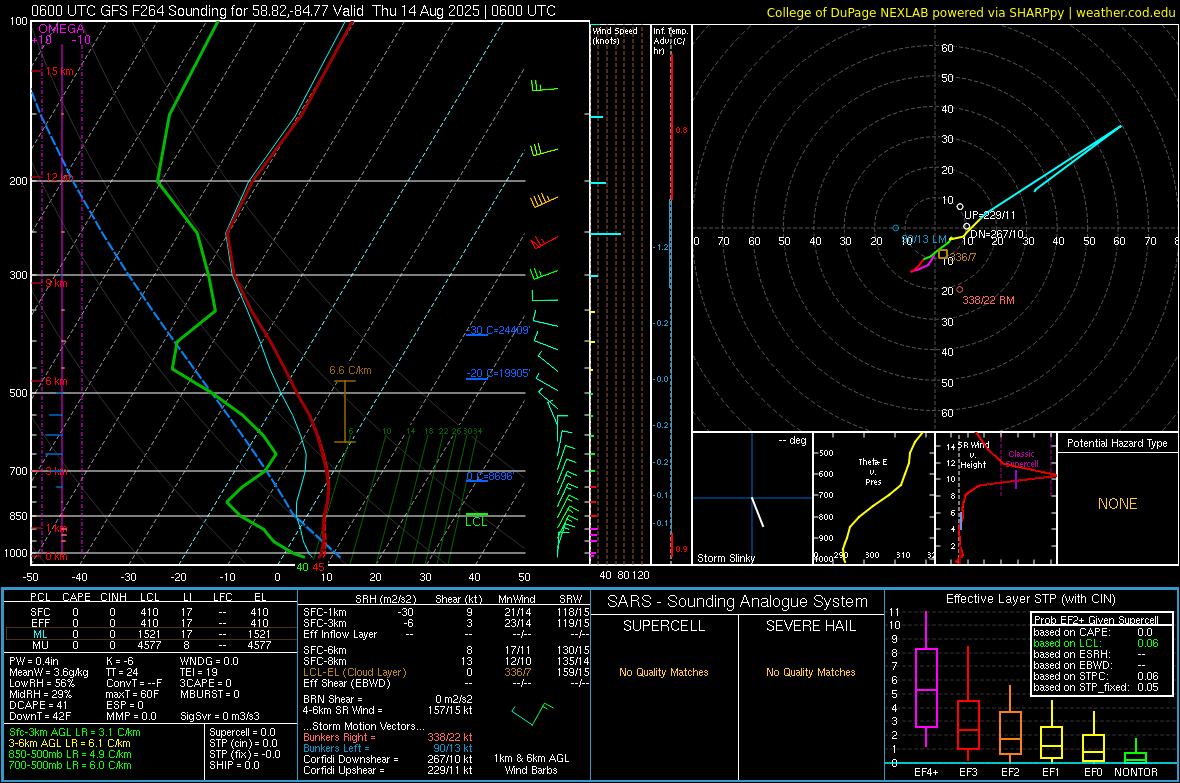Click the -20 C=19905' height label
This screenshot has height=783, width=1180.
pyautogui.click(x=498, y=373)
